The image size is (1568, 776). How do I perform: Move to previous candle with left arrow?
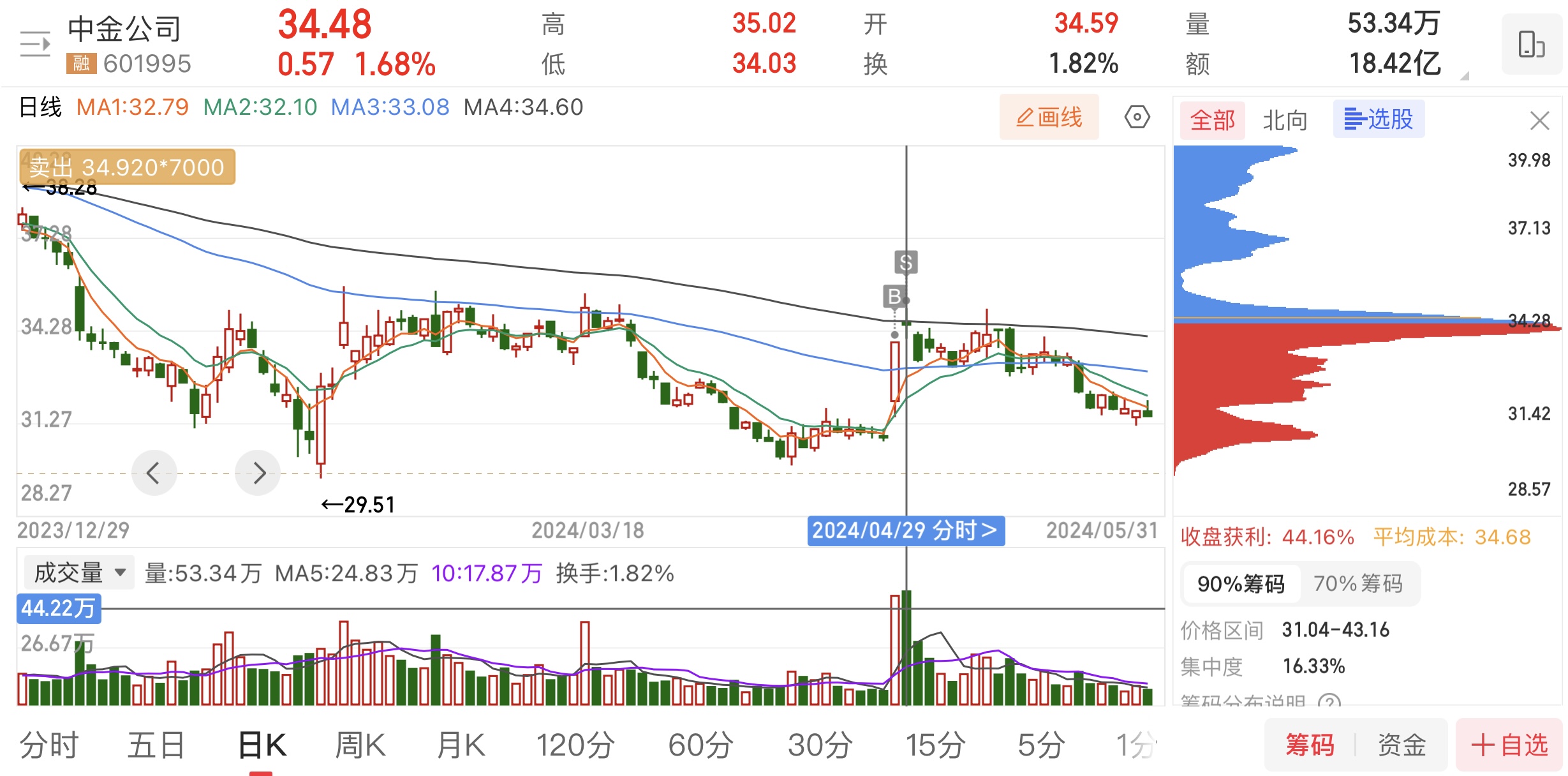pyautogui.click(x=154, y=473)
